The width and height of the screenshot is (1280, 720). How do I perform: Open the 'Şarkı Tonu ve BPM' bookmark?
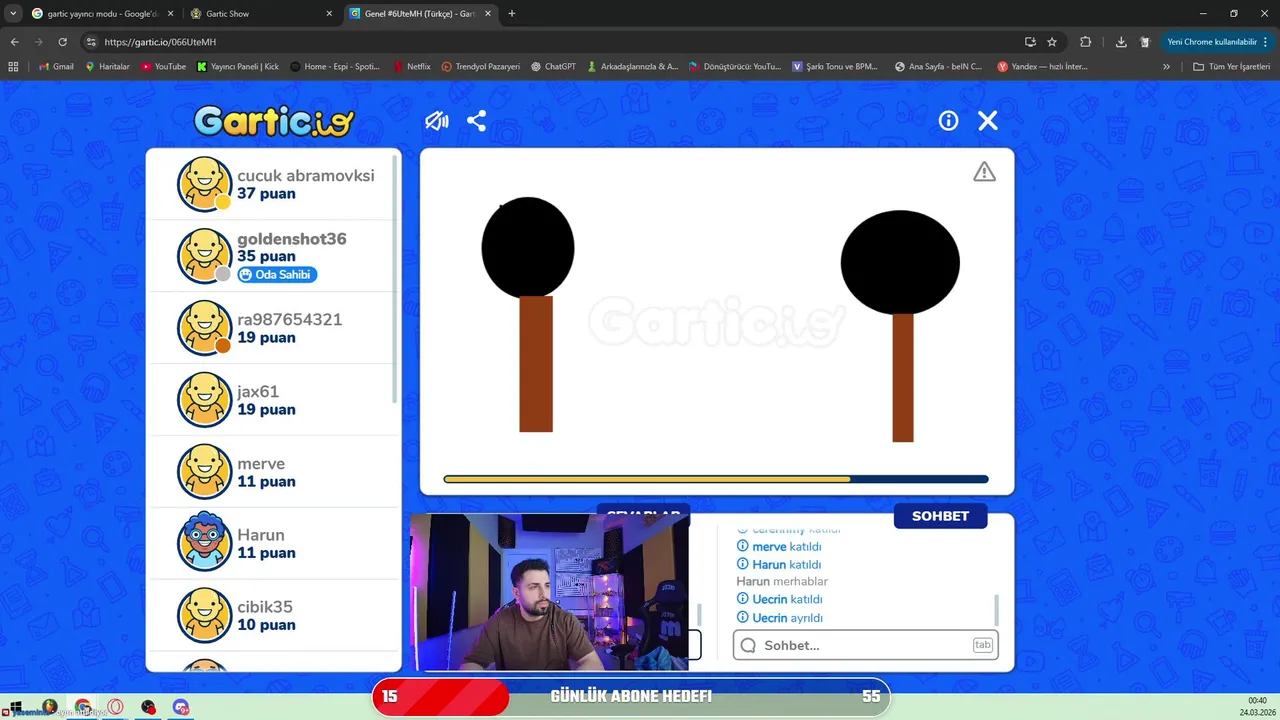click(834, 66)
